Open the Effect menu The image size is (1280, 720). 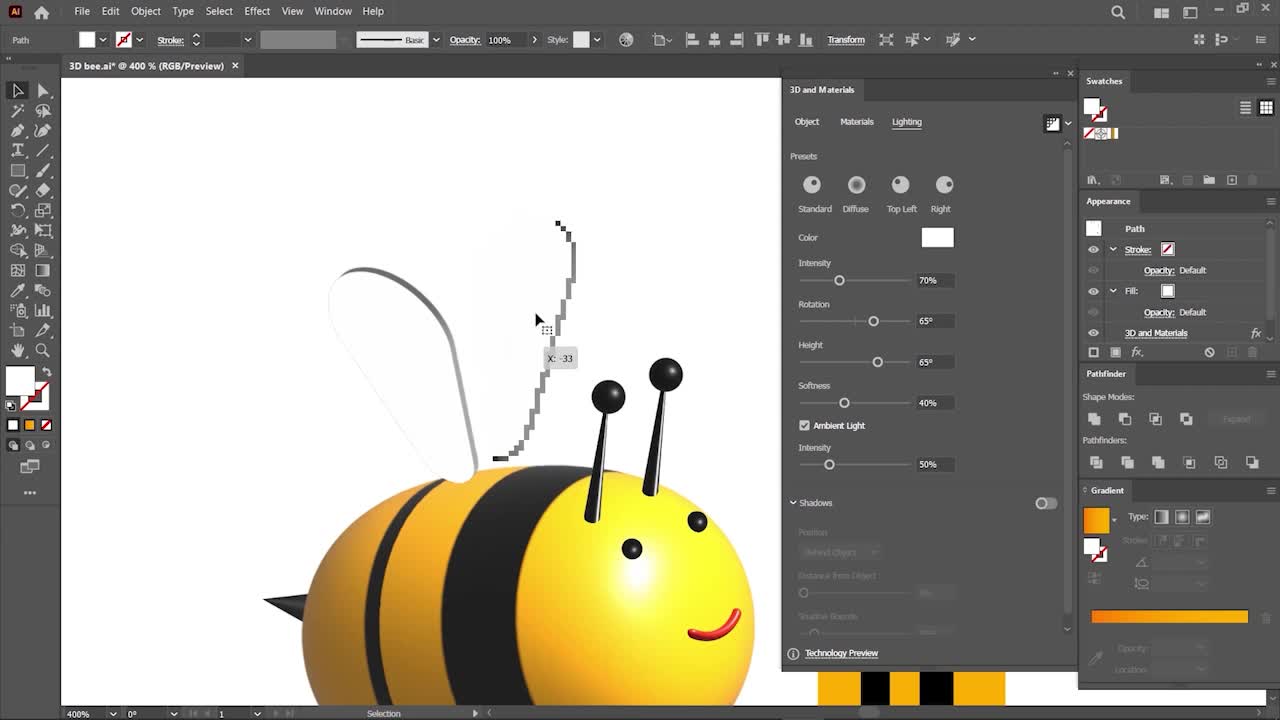257,11
